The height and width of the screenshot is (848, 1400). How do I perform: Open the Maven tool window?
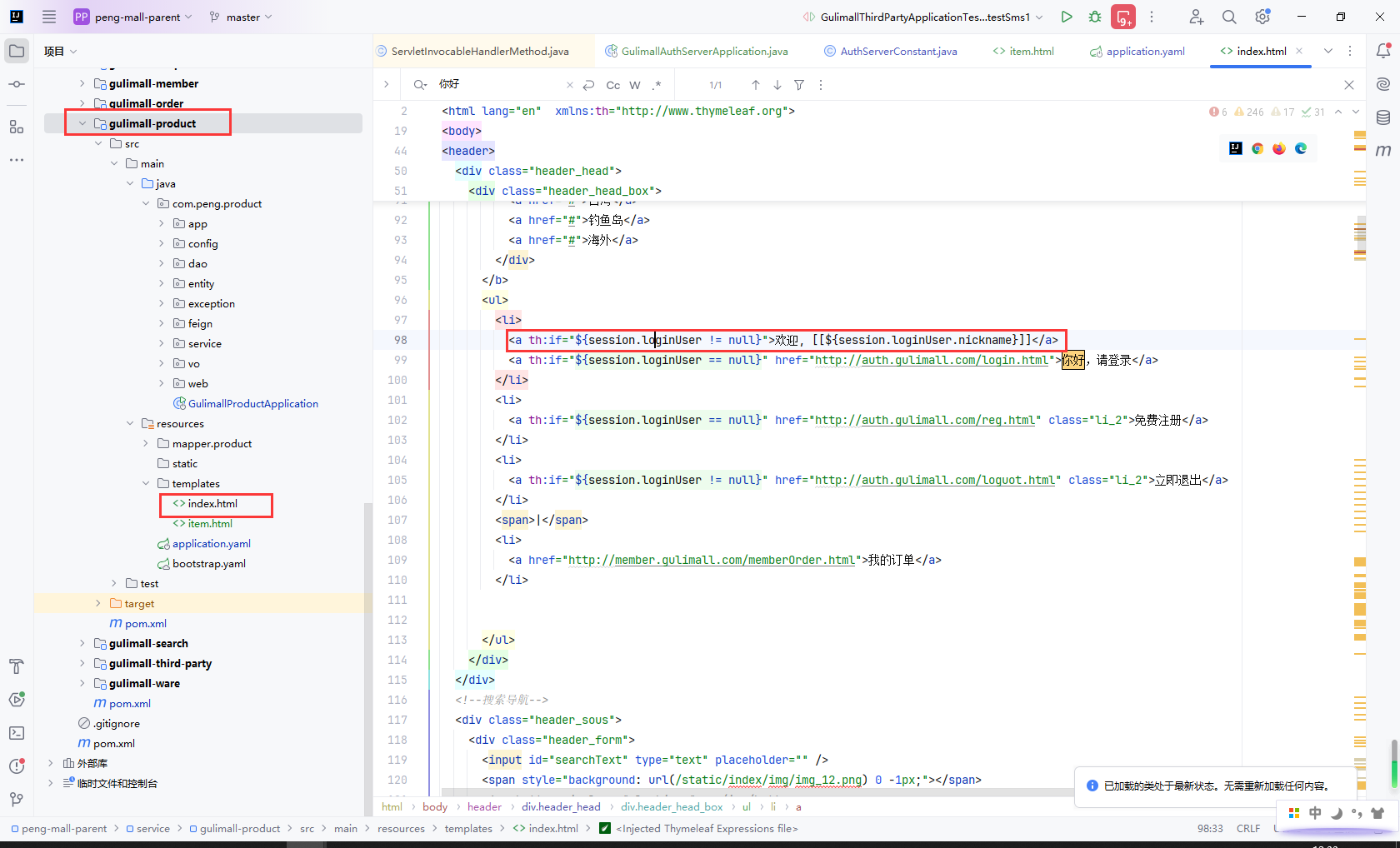(x=1383, y=151)
